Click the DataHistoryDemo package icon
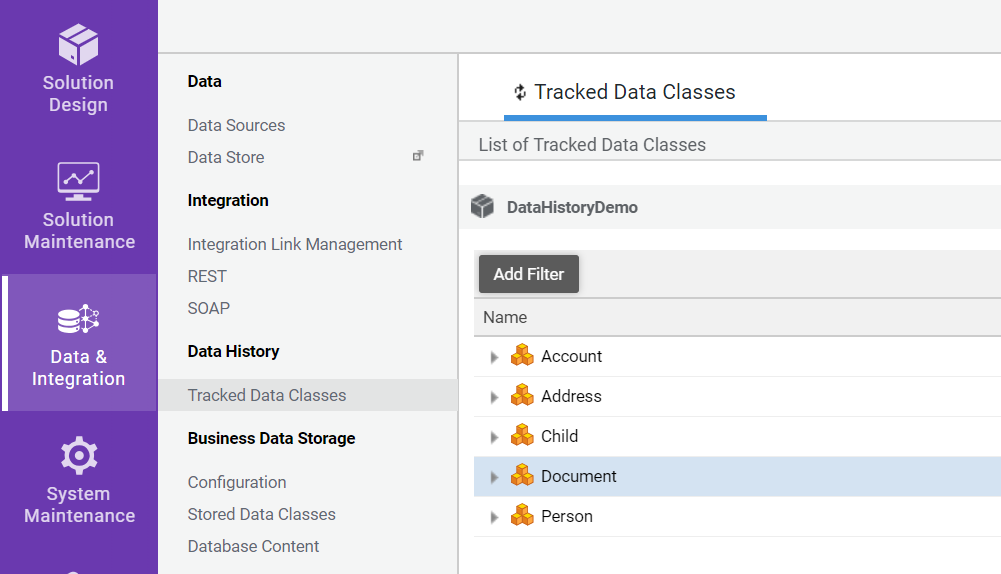1001x574 pixels. (x=483, y=207)
